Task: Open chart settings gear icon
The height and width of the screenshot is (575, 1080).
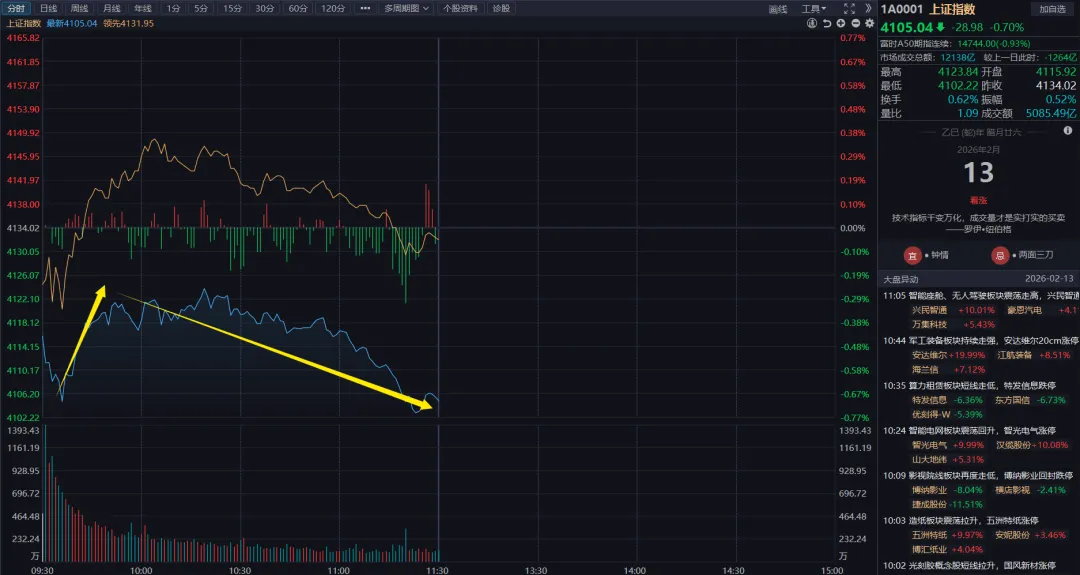Action: coord(869,23)
